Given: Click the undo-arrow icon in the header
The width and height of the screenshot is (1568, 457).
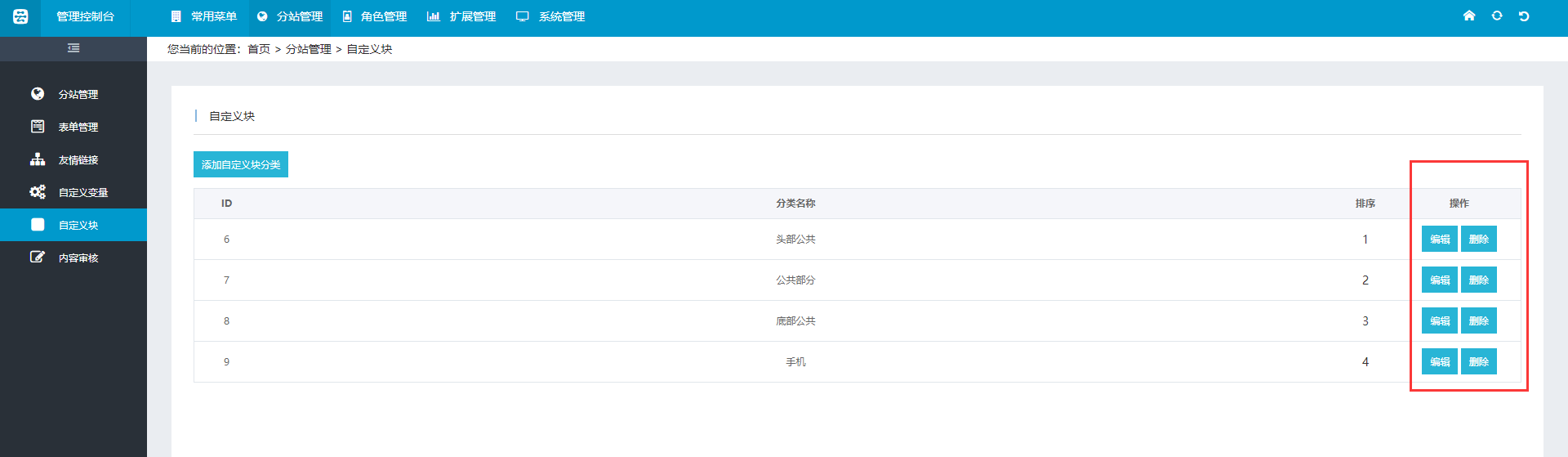Looking at the screenshot, I should tap(1524, 16).
